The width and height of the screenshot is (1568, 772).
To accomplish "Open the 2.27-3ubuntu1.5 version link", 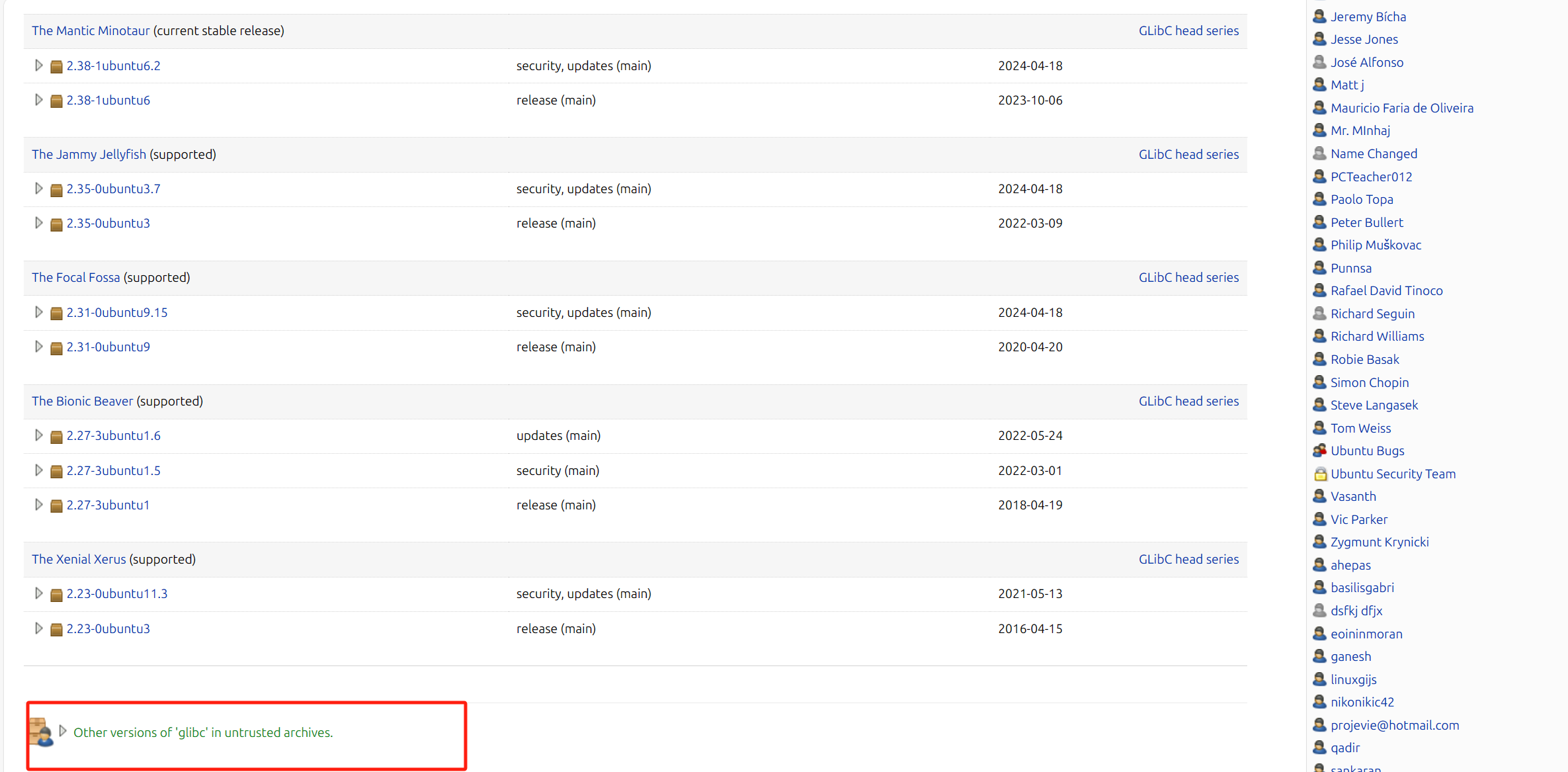I will point(113,470).
